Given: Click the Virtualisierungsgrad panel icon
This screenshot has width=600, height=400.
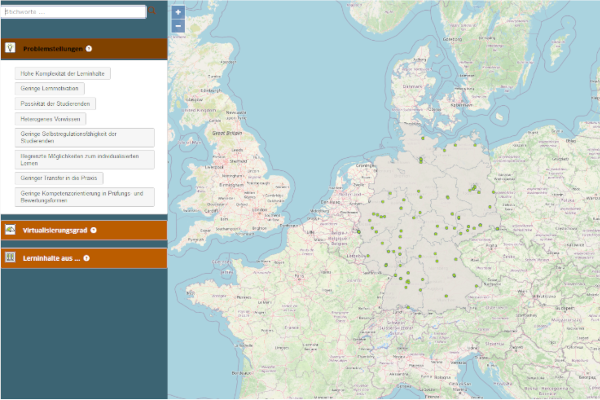Looking at the screenshot, I should coord(10,230).
